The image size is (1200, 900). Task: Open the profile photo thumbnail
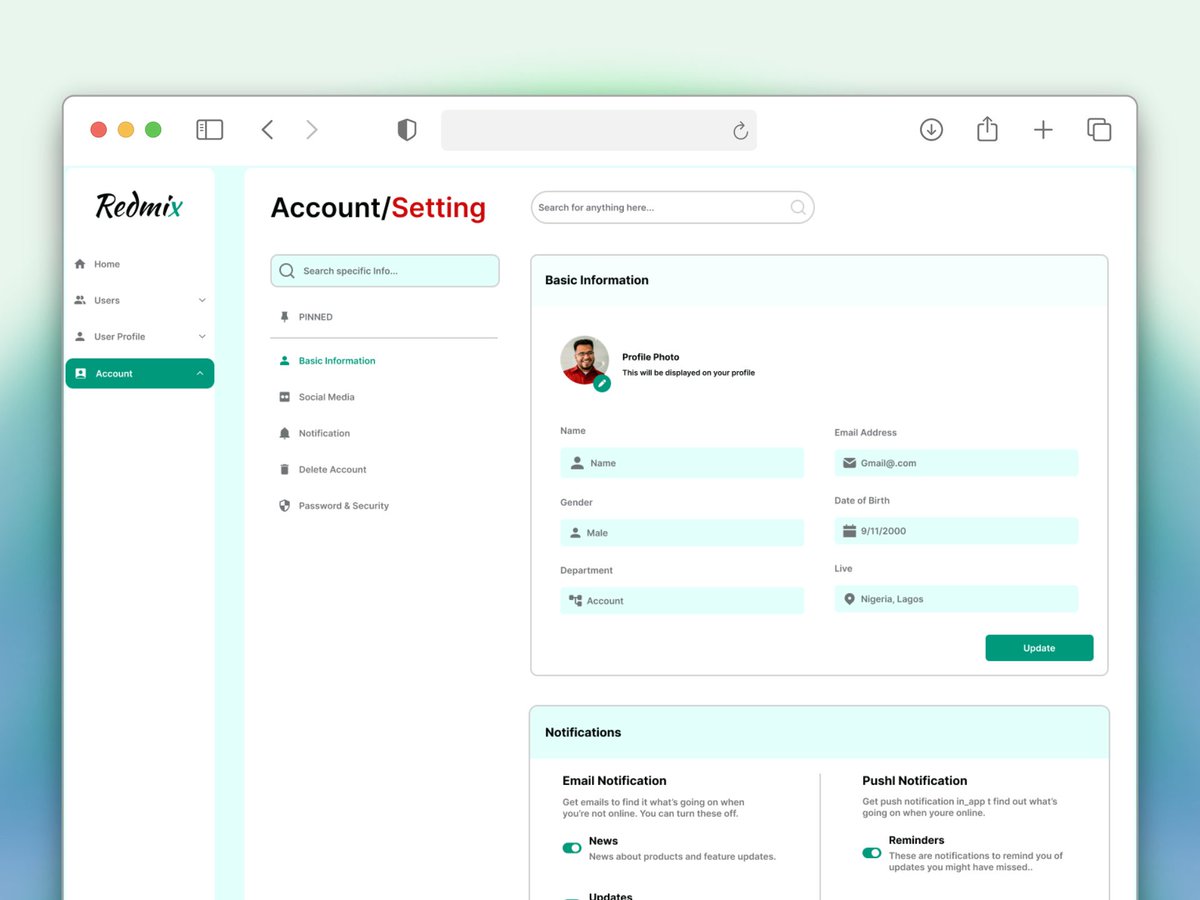pyautogui.click(x=585, y=360)
